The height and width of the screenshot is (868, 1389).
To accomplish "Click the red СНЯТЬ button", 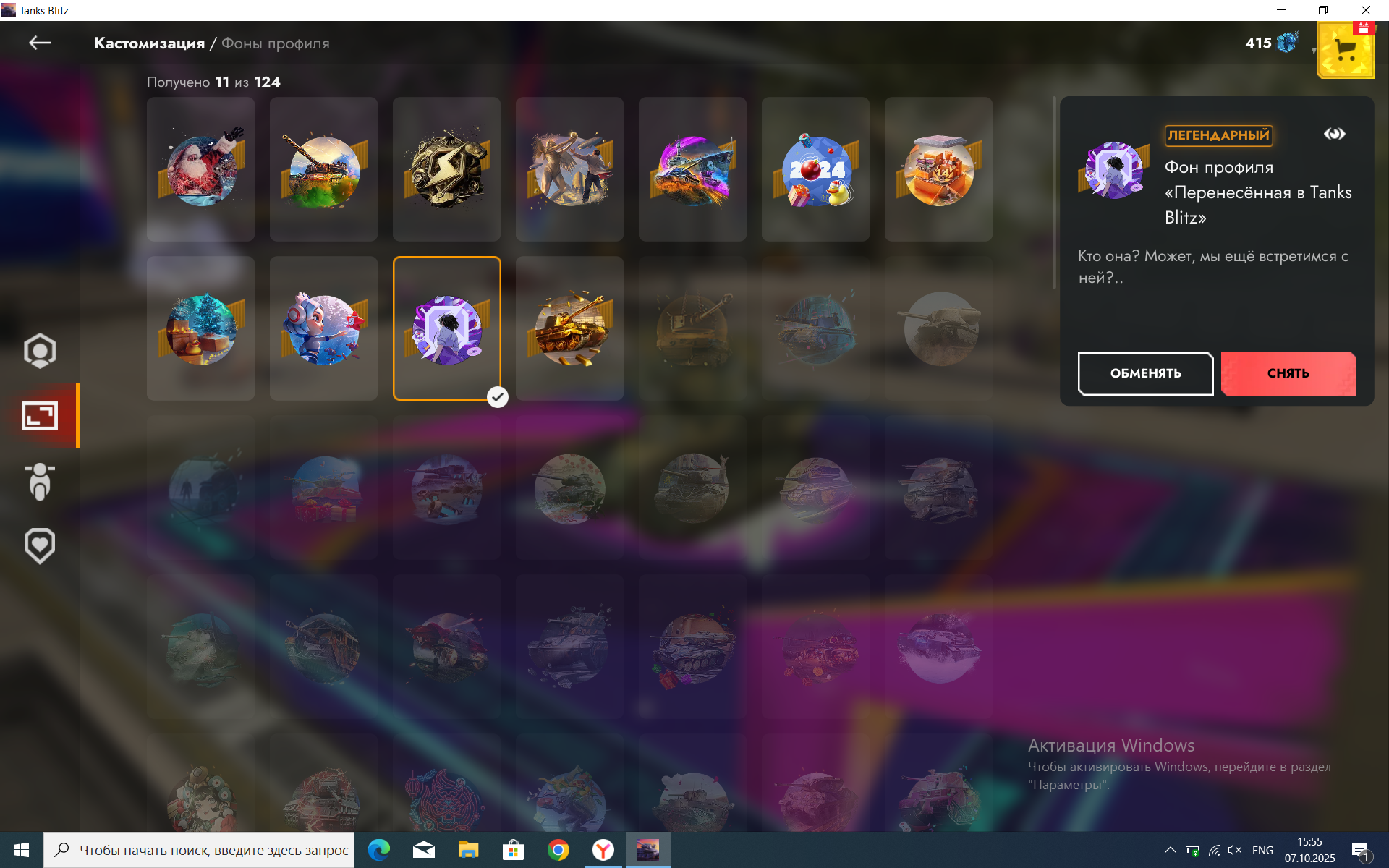I will [1288, 373].
